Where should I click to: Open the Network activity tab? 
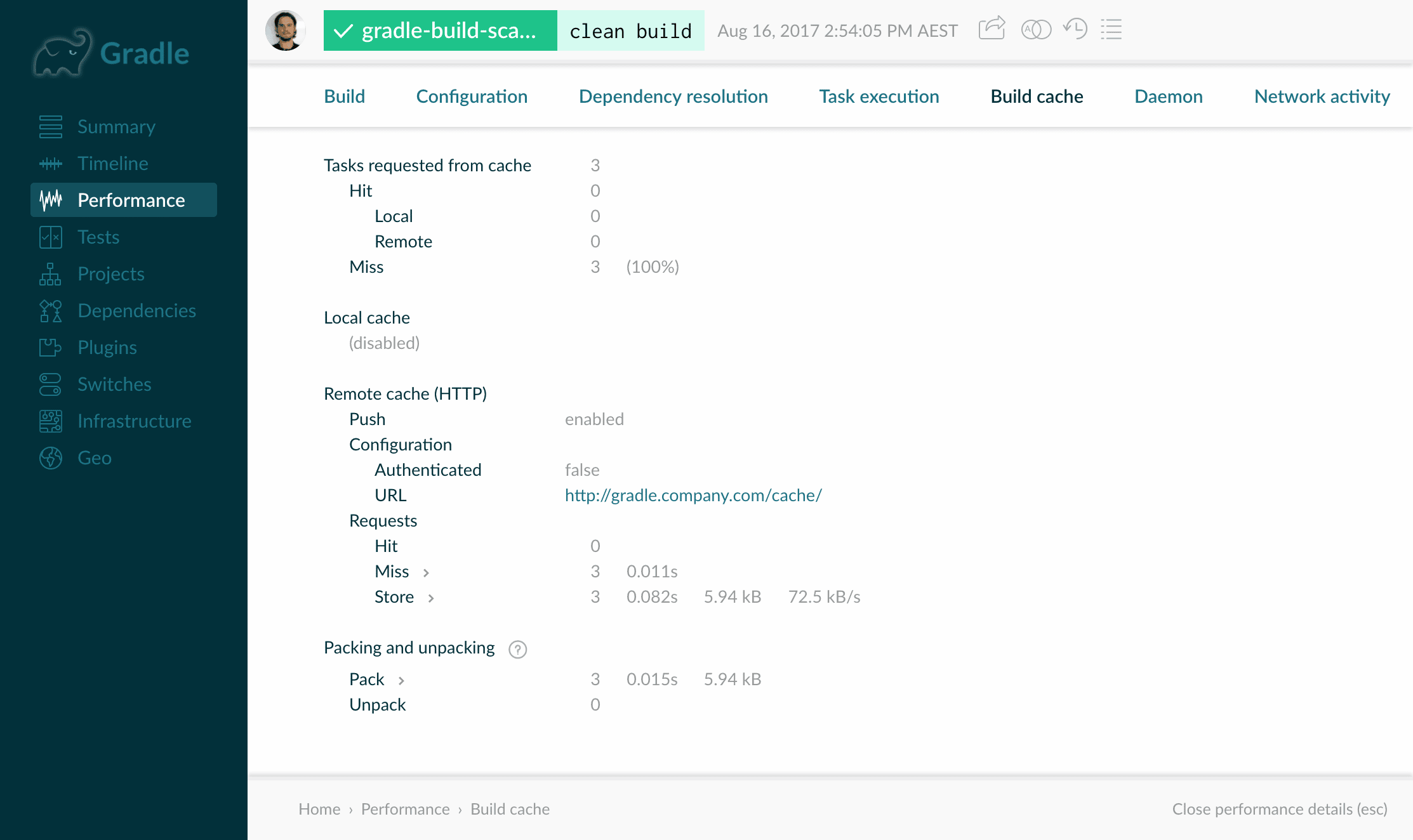(x=1322, y=96)
